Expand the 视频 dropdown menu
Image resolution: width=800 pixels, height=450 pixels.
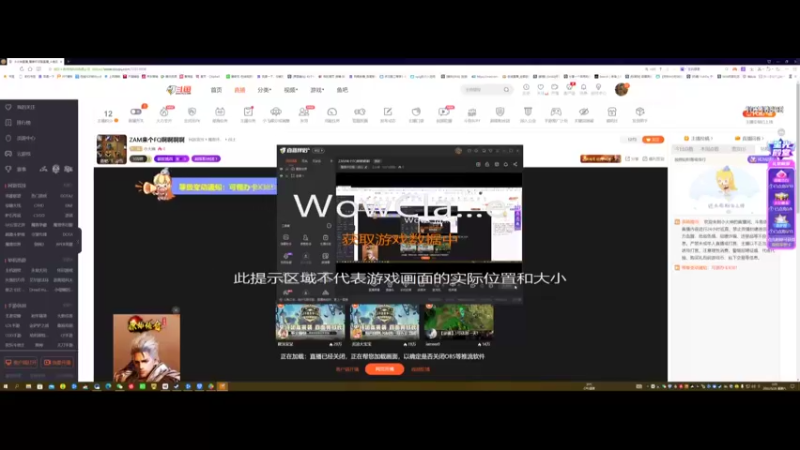(290, 90)
